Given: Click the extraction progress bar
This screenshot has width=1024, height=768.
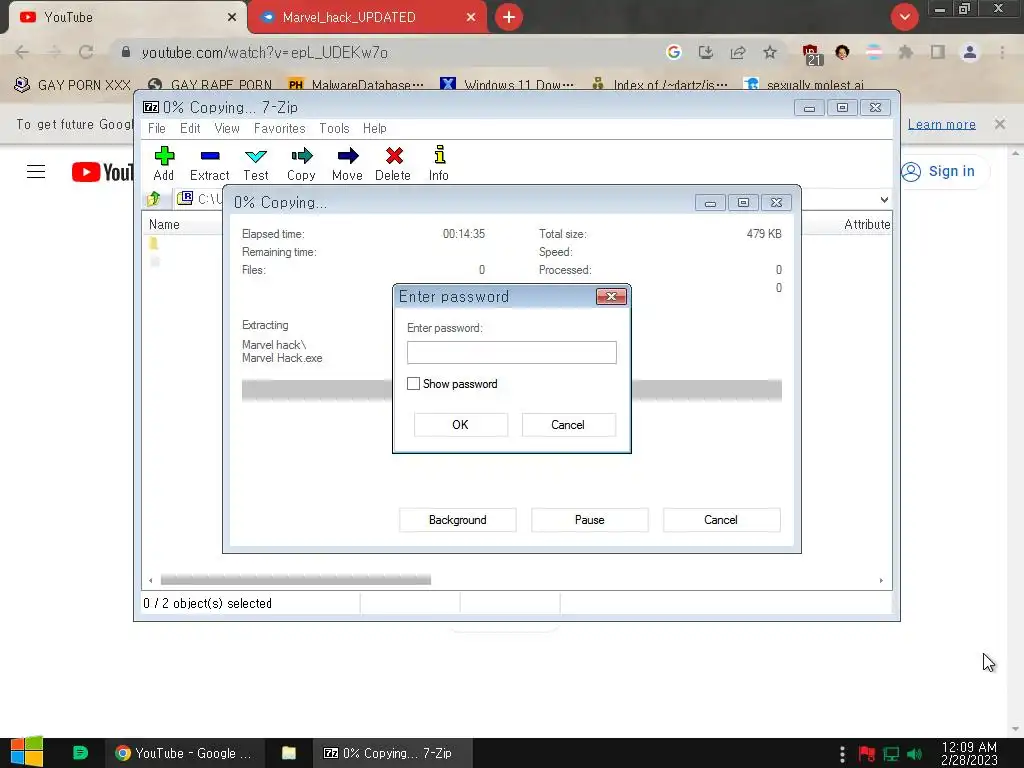Looking at the screenshot, I should (x=511, y=390).
